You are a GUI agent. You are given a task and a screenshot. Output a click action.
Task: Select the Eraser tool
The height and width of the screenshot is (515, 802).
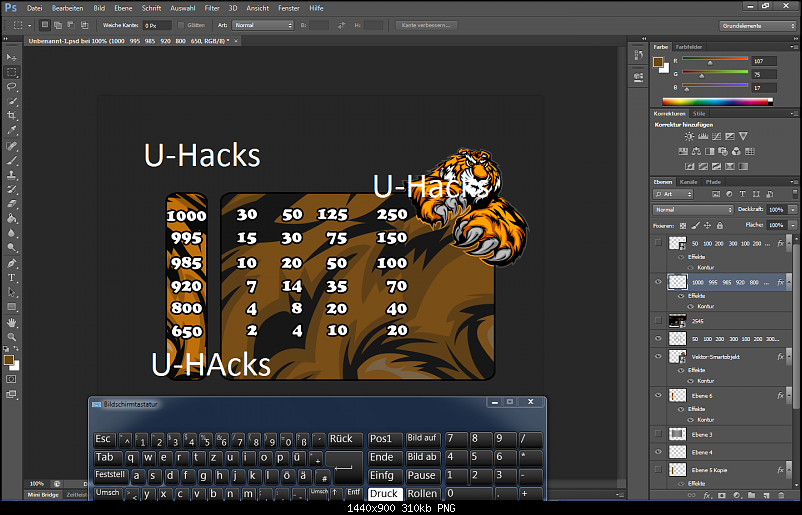[12, 204]
